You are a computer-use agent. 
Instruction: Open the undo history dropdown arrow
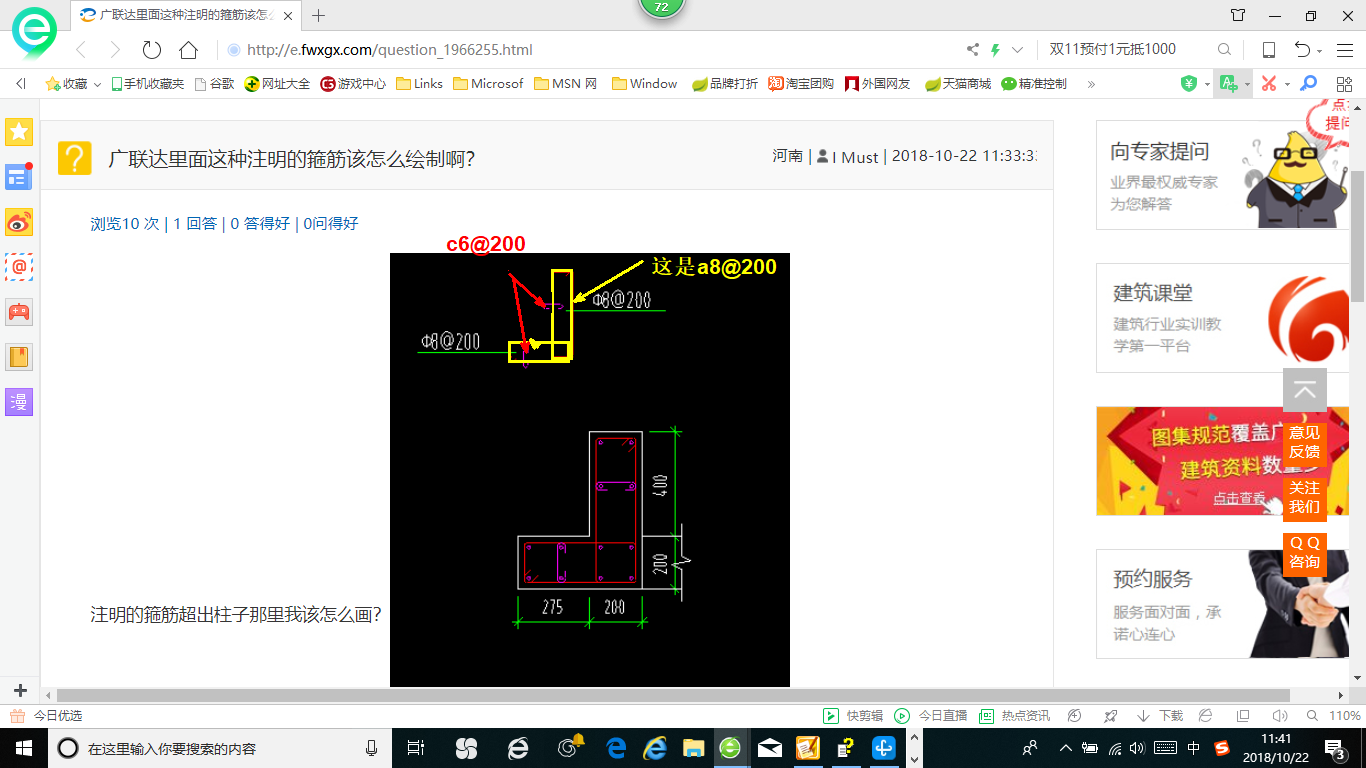pos(1320,51)
